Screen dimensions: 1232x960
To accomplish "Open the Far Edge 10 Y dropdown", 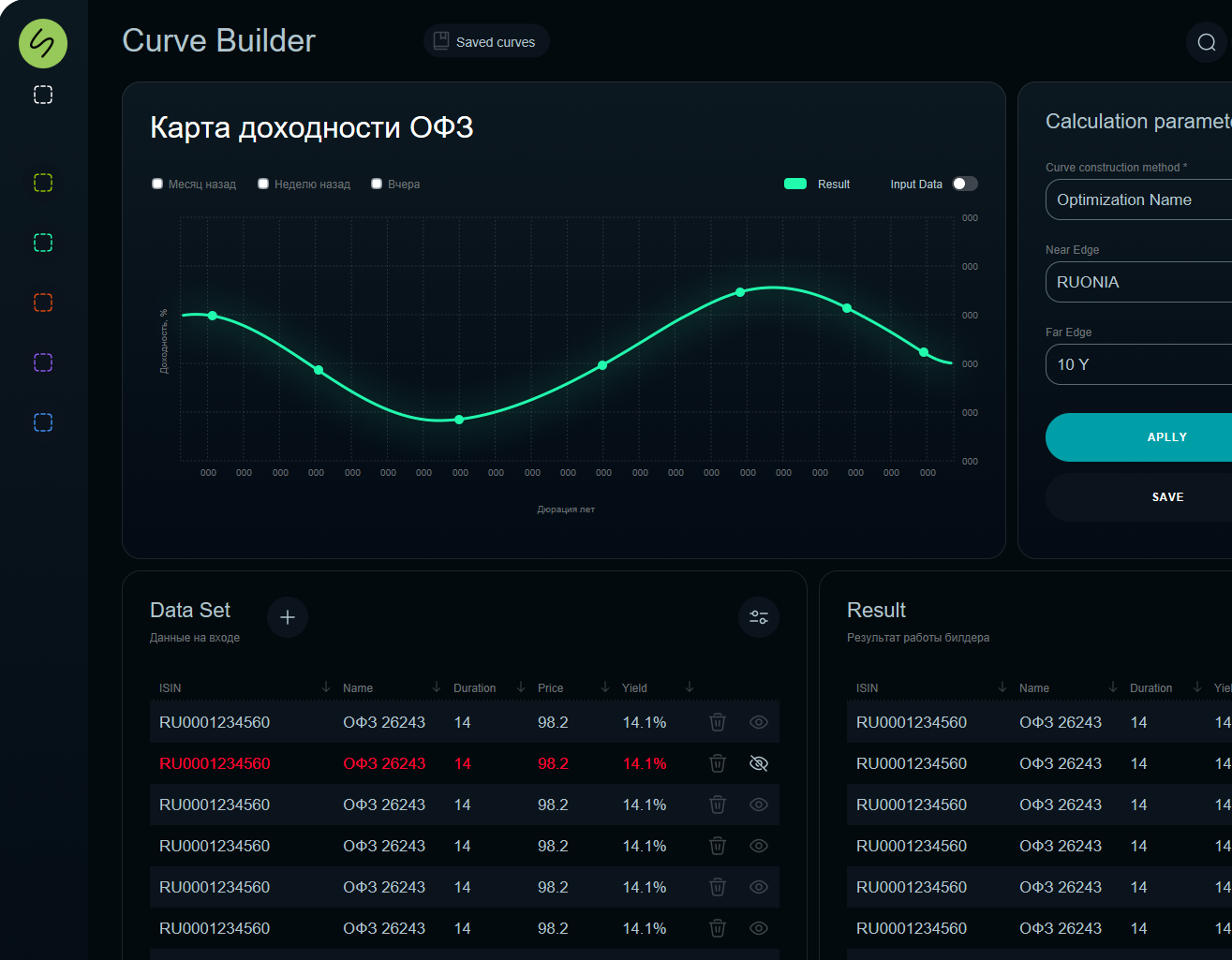I will (1138, 364).
